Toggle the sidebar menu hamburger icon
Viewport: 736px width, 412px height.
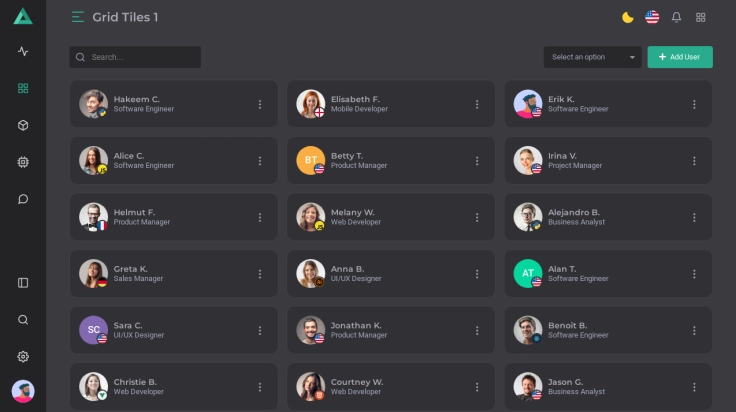(78, 17)
